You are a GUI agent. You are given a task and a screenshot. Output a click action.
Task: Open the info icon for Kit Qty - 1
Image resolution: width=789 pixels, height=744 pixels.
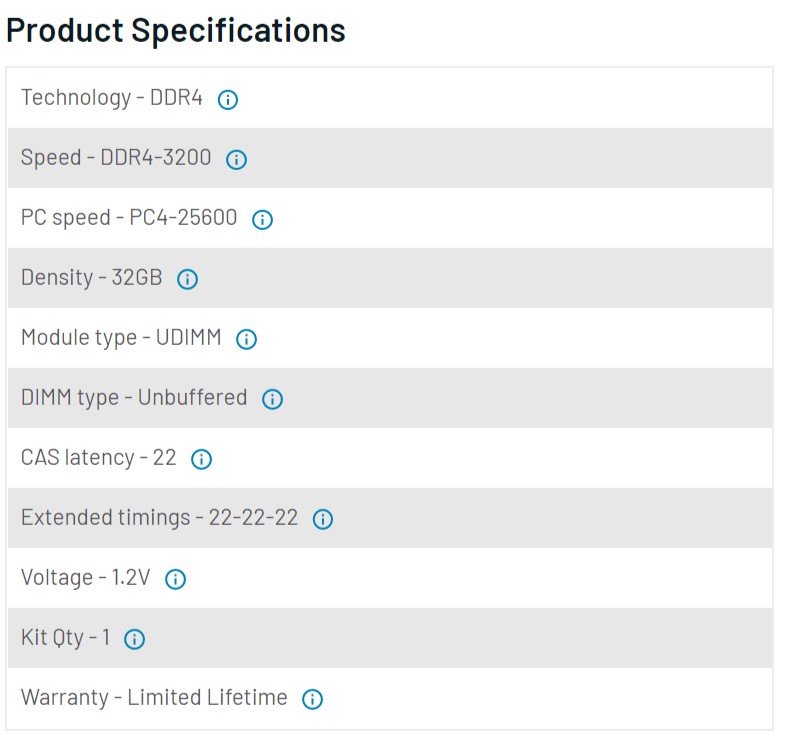(134, 639)
